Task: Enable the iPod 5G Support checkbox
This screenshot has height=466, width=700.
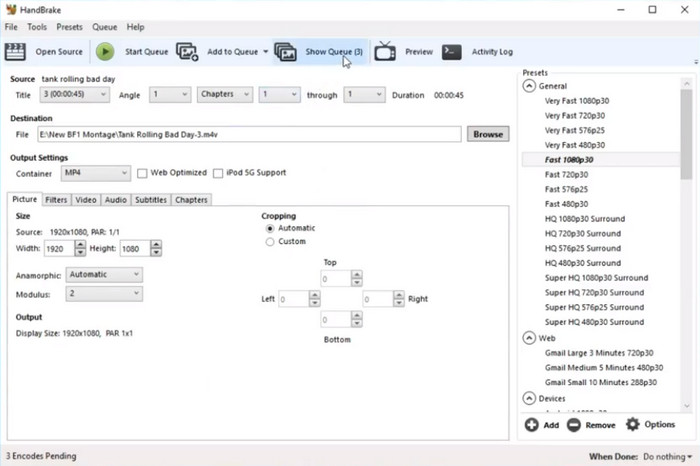Action: (x=218, y=173)
